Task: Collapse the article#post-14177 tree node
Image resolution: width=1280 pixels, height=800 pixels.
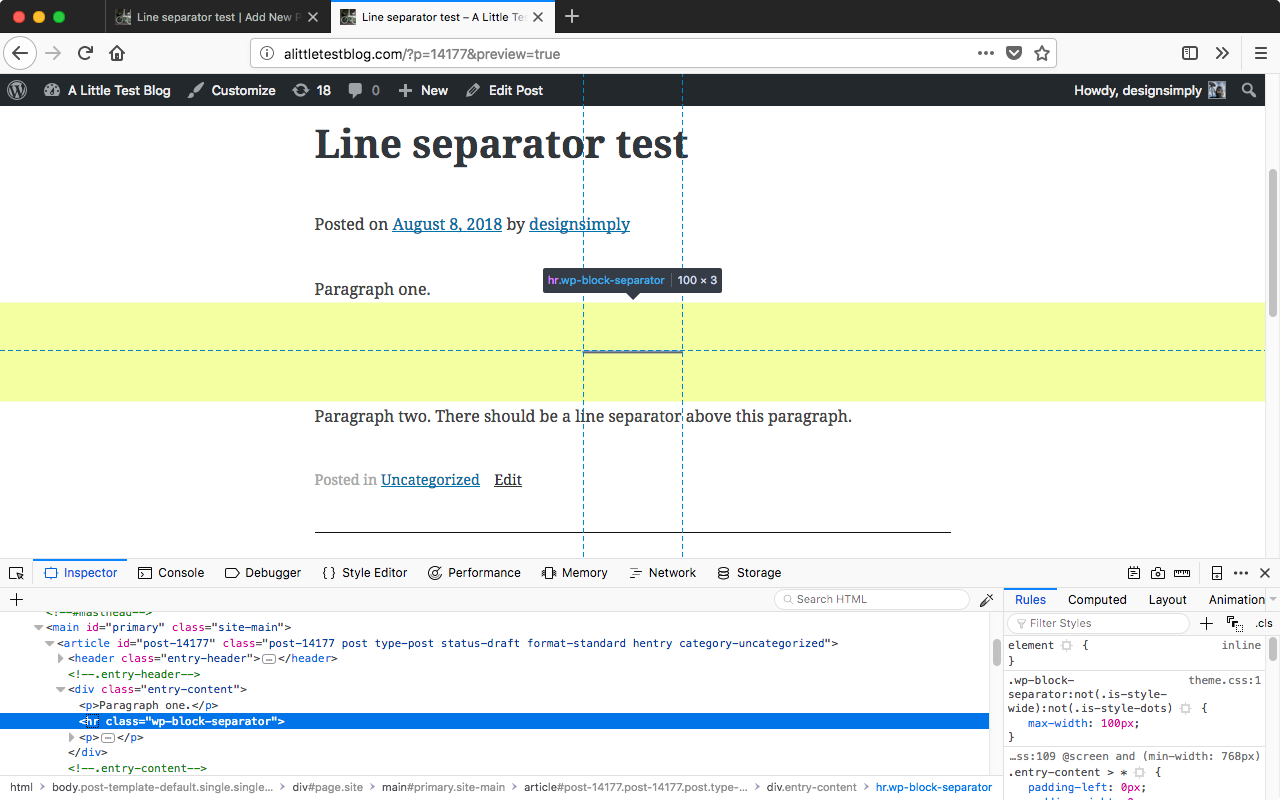Action: 49,642
